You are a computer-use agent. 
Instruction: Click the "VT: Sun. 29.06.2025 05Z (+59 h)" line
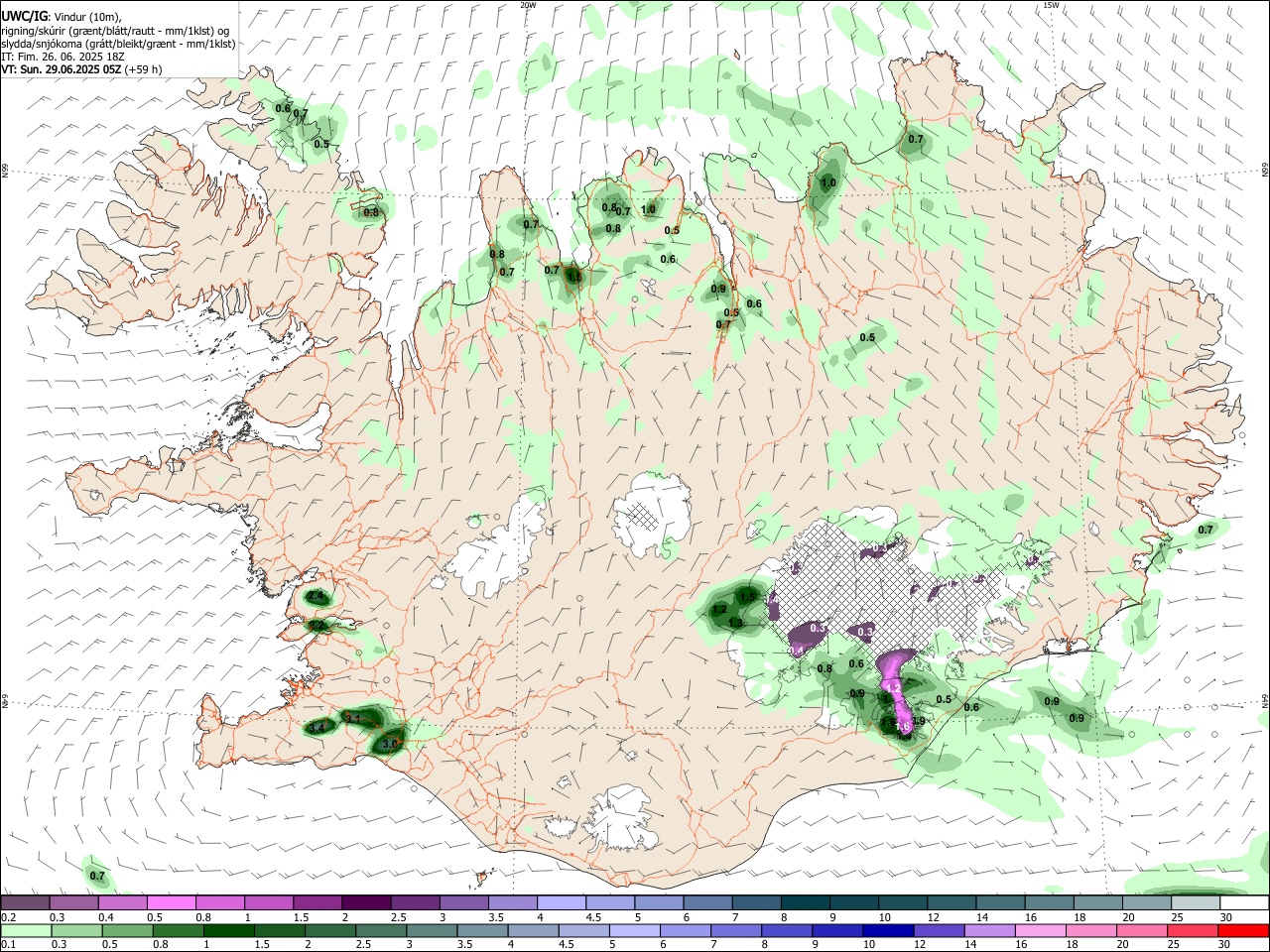[x=81, y=69]
